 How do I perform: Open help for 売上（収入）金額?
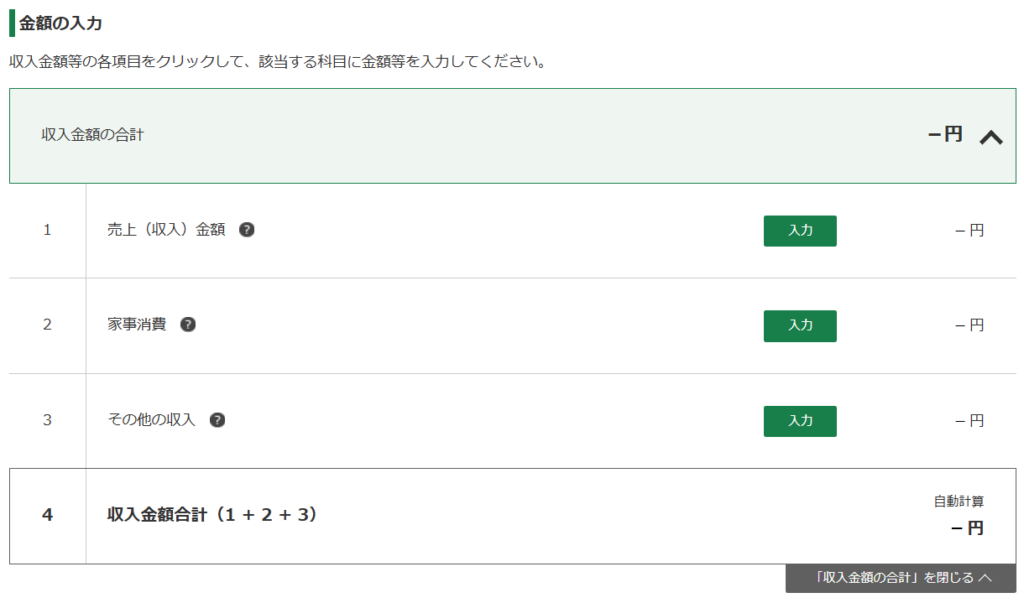click(x=247, y=230)
